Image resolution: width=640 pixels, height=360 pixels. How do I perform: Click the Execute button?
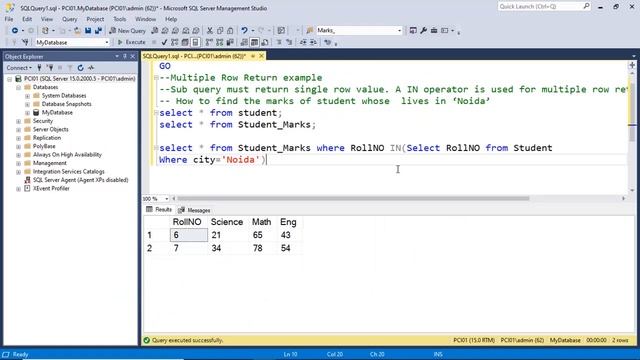(x=131, y=42)
